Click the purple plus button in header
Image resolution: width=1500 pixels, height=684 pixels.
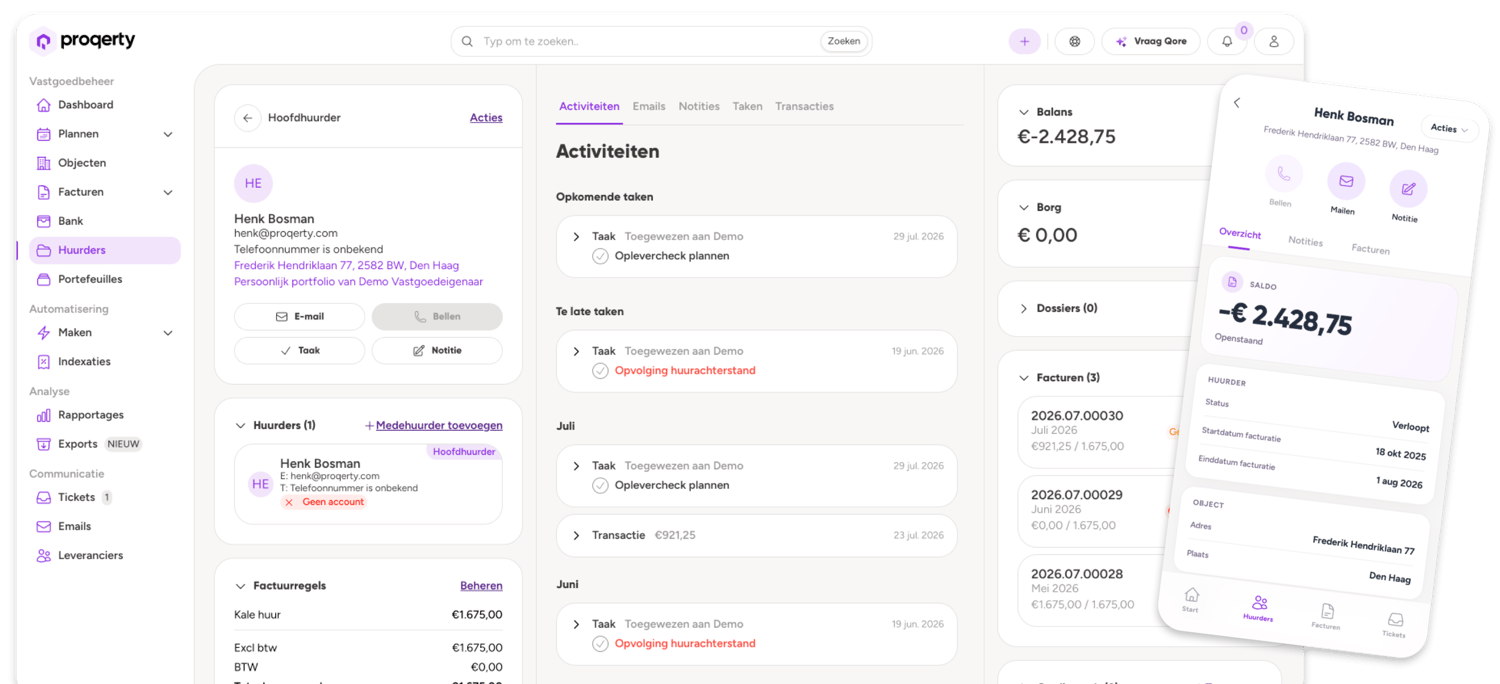click(x=1024, y=41)
